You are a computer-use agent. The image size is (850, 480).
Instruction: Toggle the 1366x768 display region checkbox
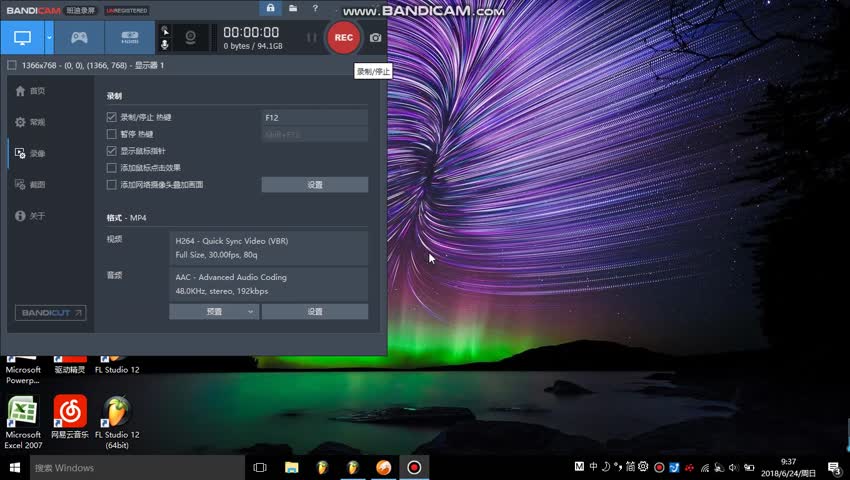pyautogui.click(x=12, y=65)
